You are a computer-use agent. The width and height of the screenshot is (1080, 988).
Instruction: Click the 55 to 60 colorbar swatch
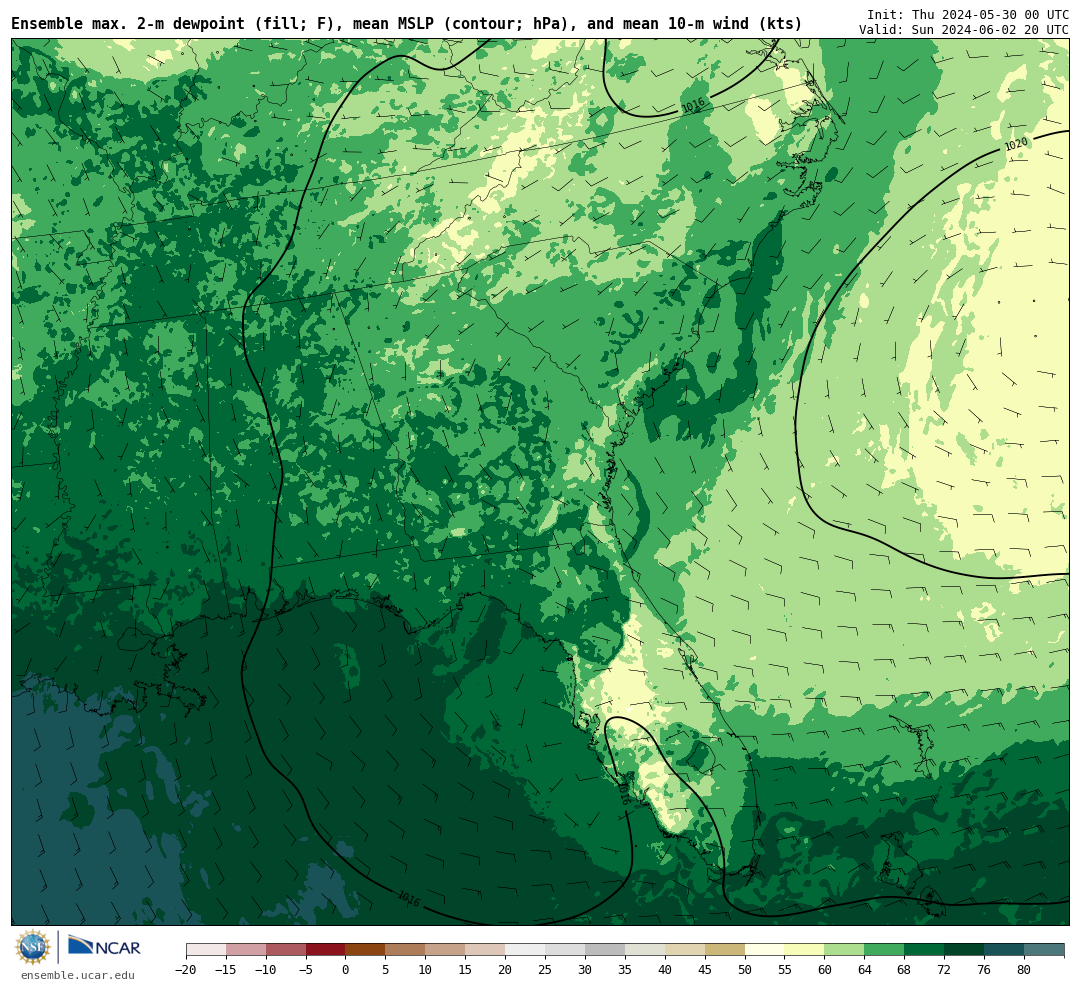point(805,950)
